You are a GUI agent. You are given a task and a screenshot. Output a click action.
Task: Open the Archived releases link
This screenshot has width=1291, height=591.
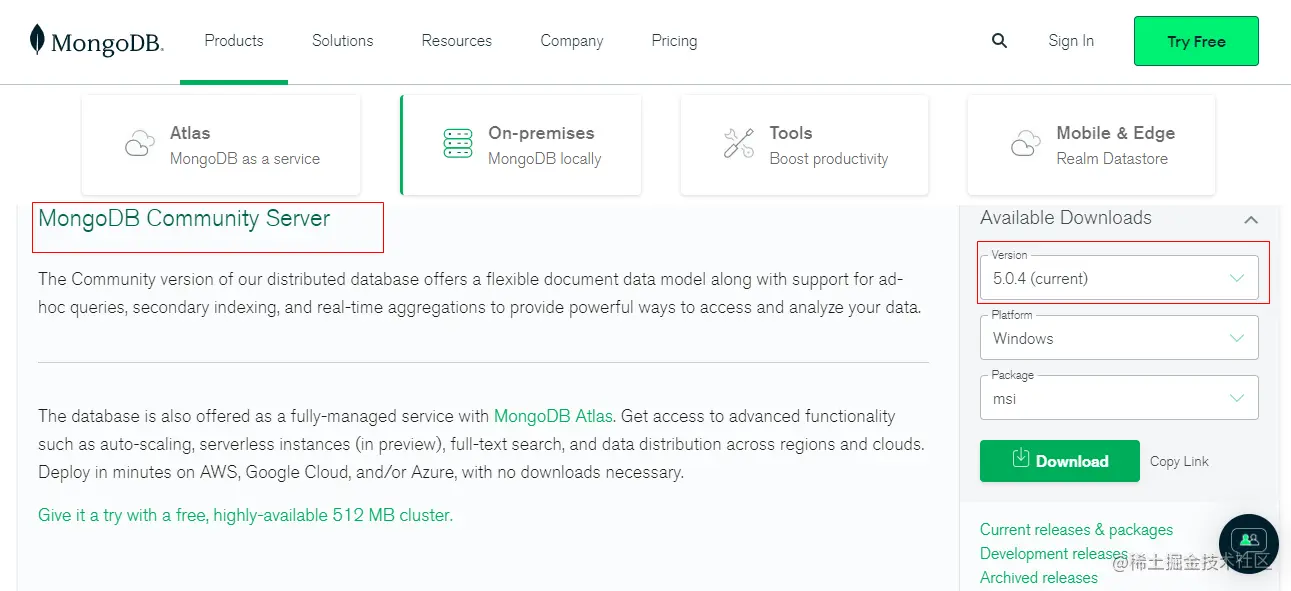[1038, 577]
